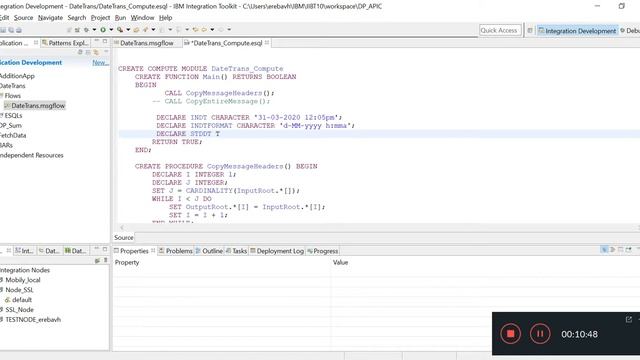Open the Int... tab in bottom-left panel
The width and height of the screenshot is (640, 360).
pyautogui.click(x=24, y=251)
